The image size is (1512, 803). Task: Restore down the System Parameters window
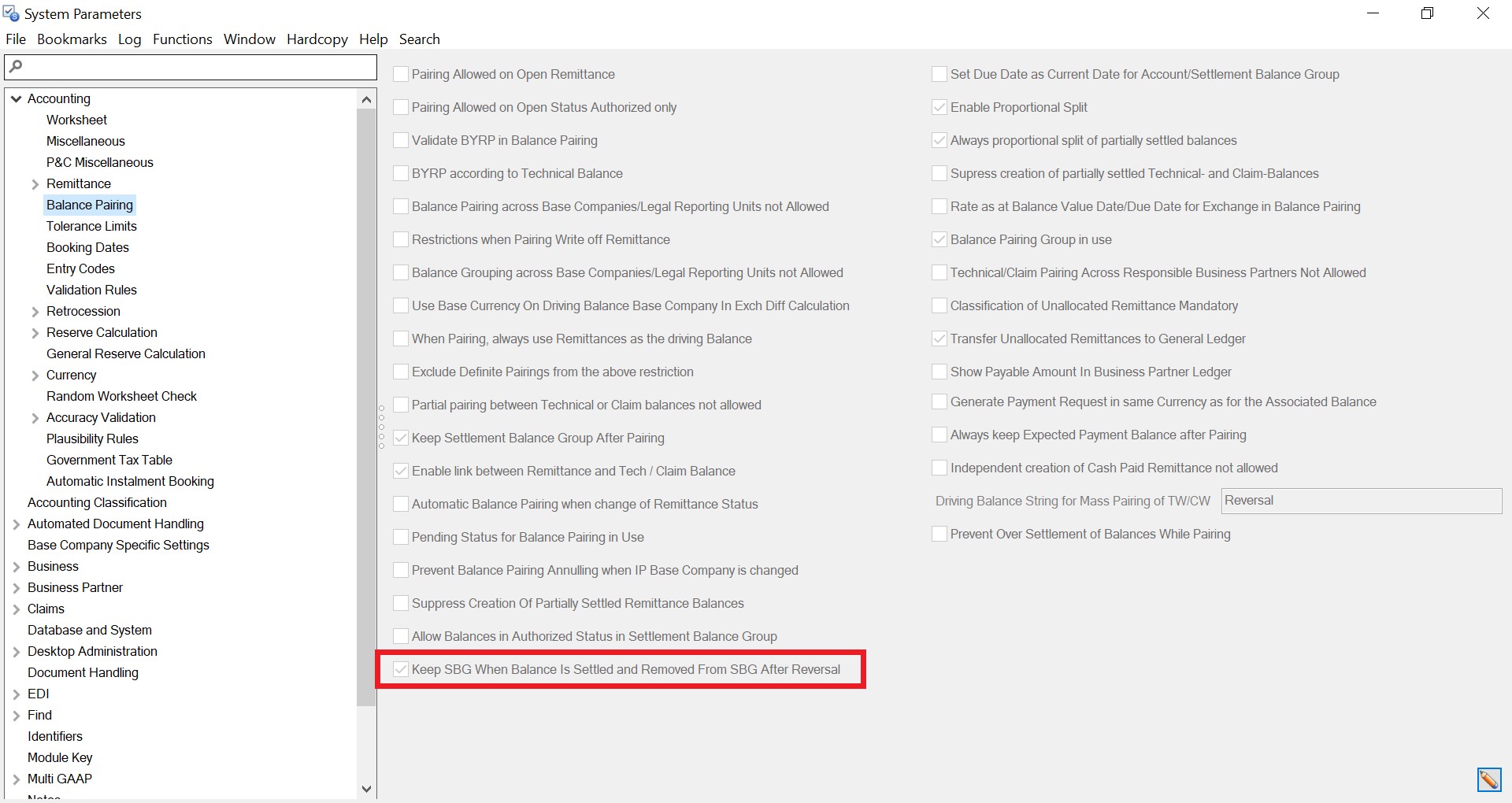(1427, 13)
